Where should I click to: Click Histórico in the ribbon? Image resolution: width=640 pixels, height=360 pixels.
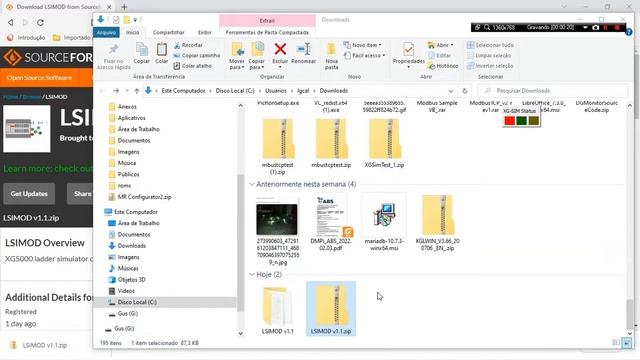tap(443, 66)
